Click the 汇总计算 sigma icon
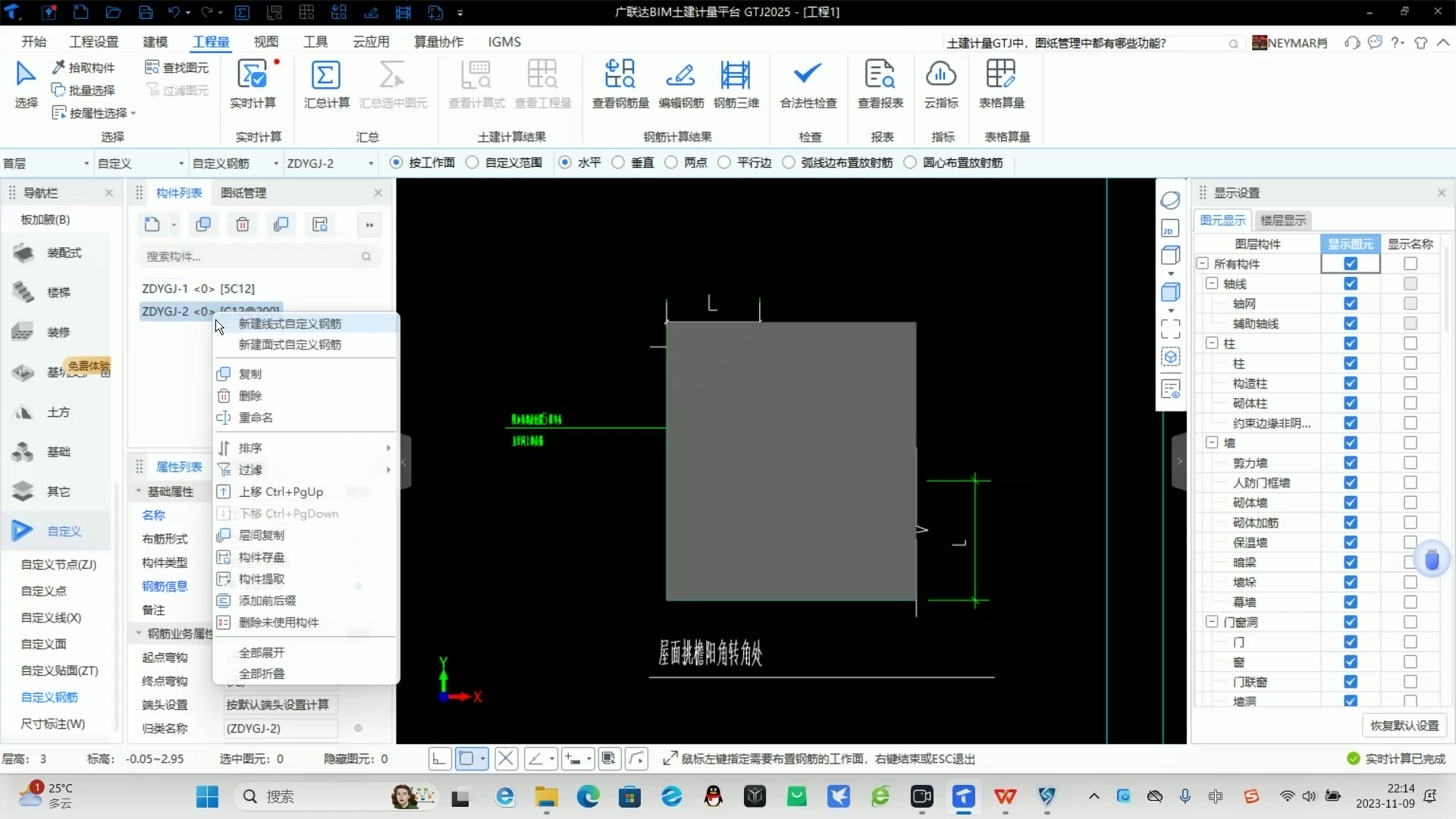This screenshot has height=819, width=1456. 326,76
